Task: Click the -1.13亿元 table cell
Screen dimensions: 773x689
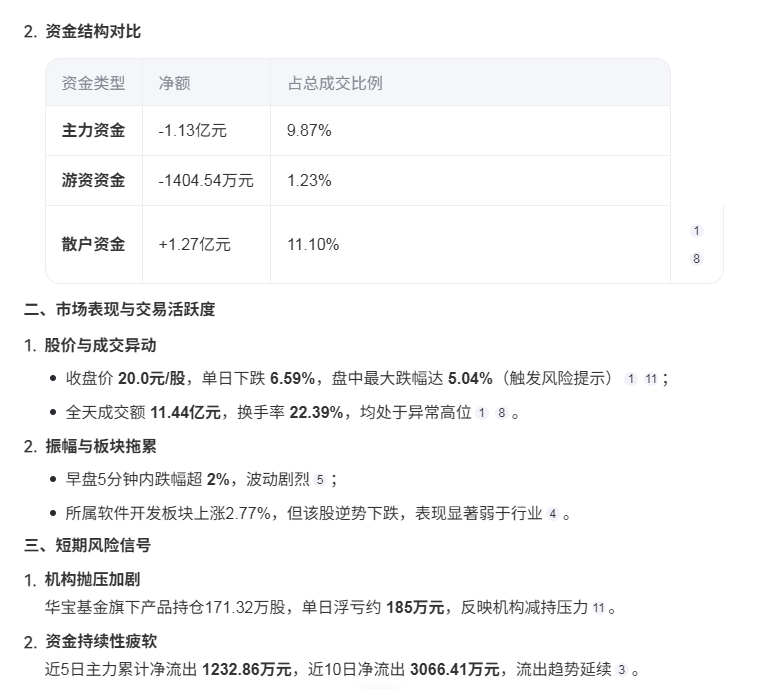Action: 192,131
